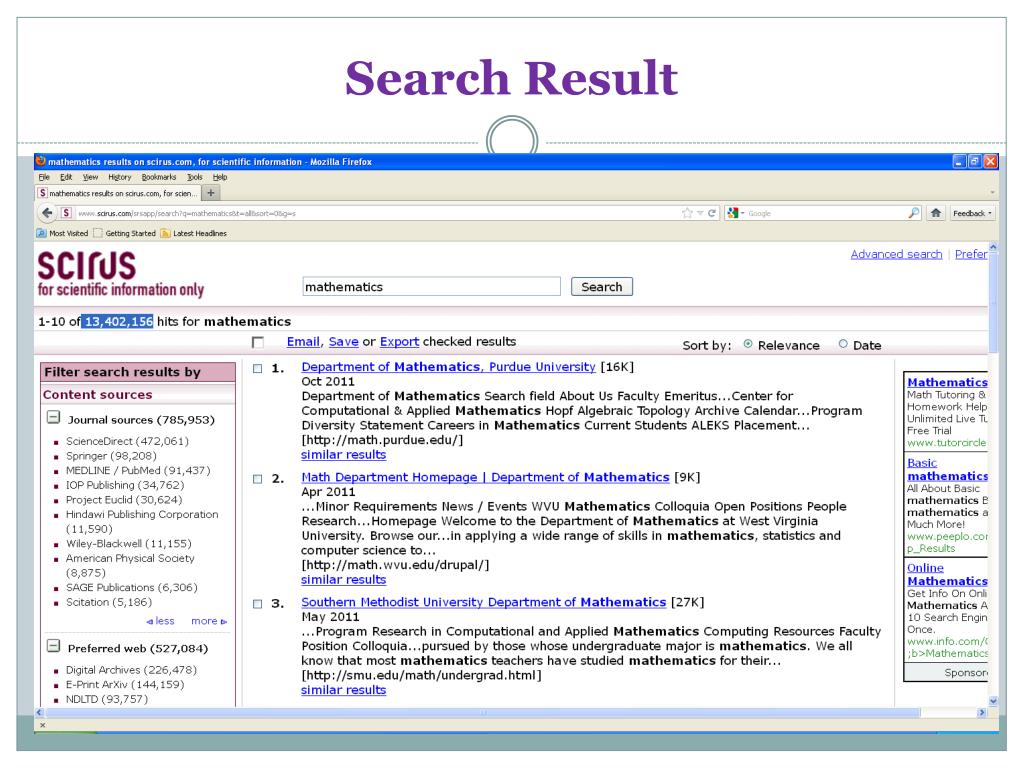The height and width of the screenshot is (768, 1024).
Task: Check the select-all checkbox beside Email
Action: (x=258, y=342)
